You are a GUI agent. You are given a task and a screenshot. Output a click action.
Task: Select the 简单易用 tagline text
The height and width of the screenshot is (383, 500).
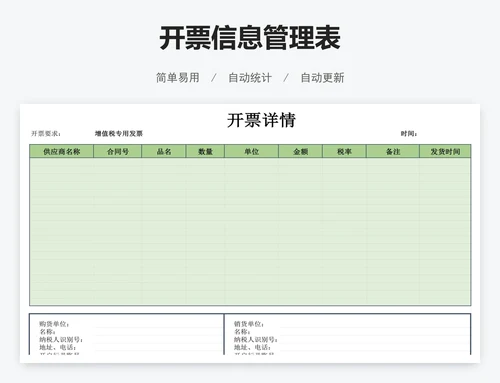coord(178,78)
